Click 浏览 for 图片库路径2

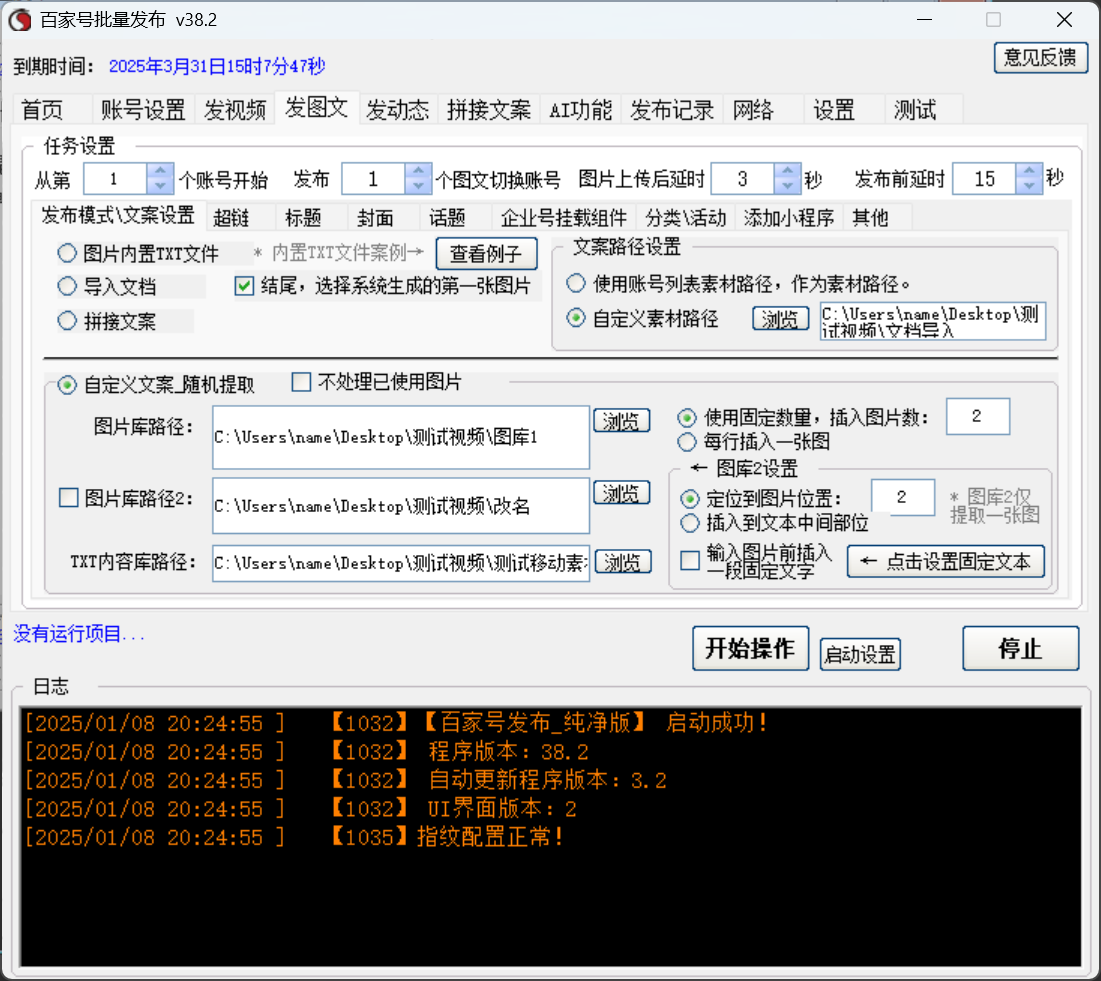(x=621, y=493)
